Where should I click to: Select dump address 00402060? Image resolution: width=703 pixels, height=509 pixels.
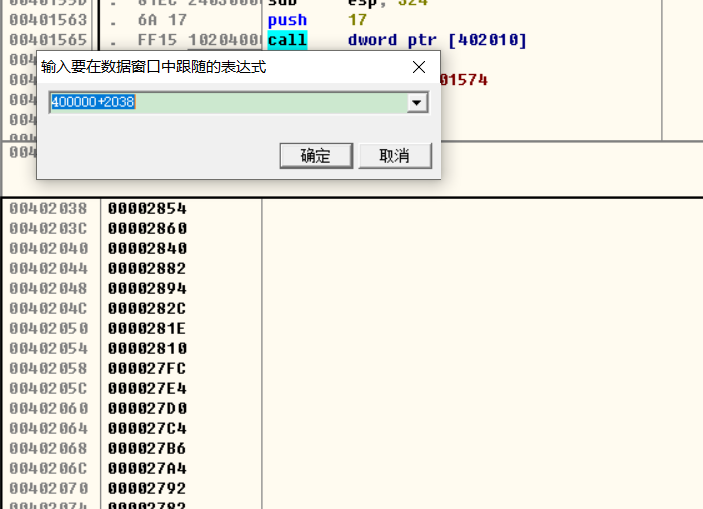tap(48, 409)
